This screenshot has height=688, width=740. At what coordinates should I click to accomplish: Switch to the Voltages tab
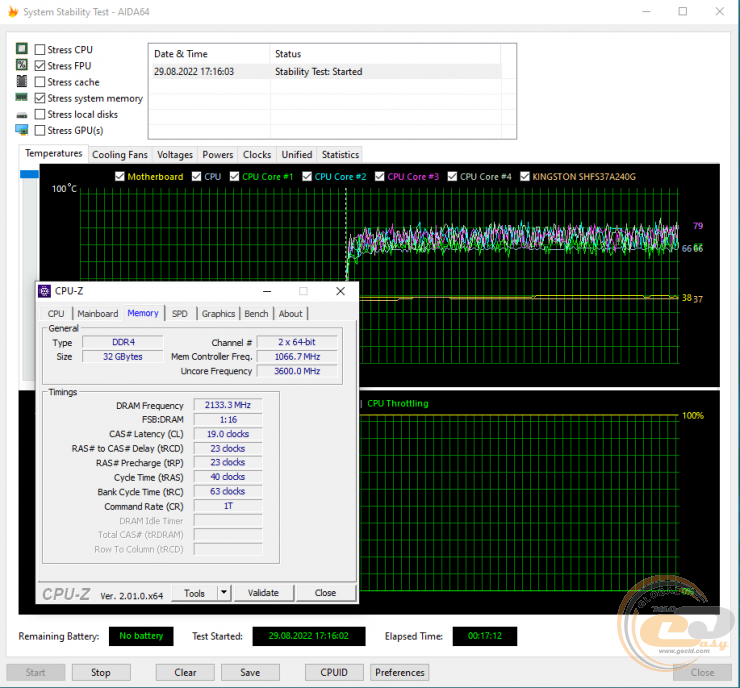[x=175, y=155]
